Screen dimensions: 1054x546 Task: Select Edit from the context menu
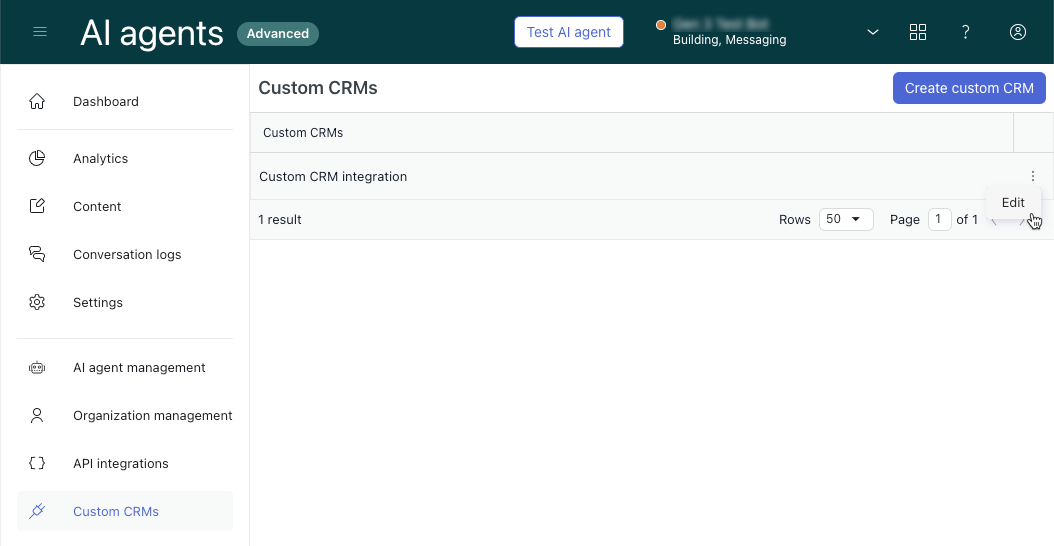(1013, 202)
